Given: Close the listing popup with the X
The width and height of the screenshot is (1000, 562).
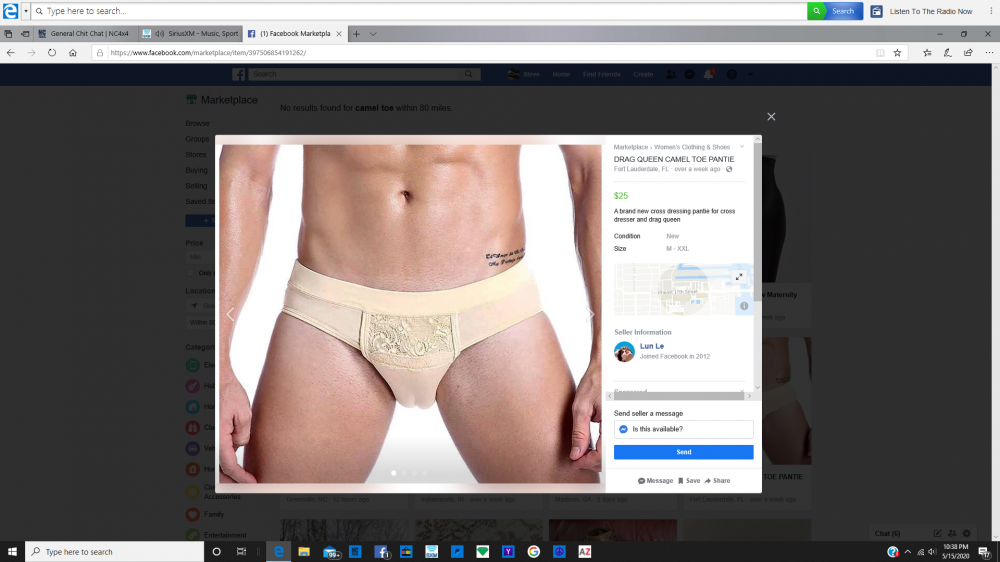Looking at the screenshot, I should coord(771,117).
